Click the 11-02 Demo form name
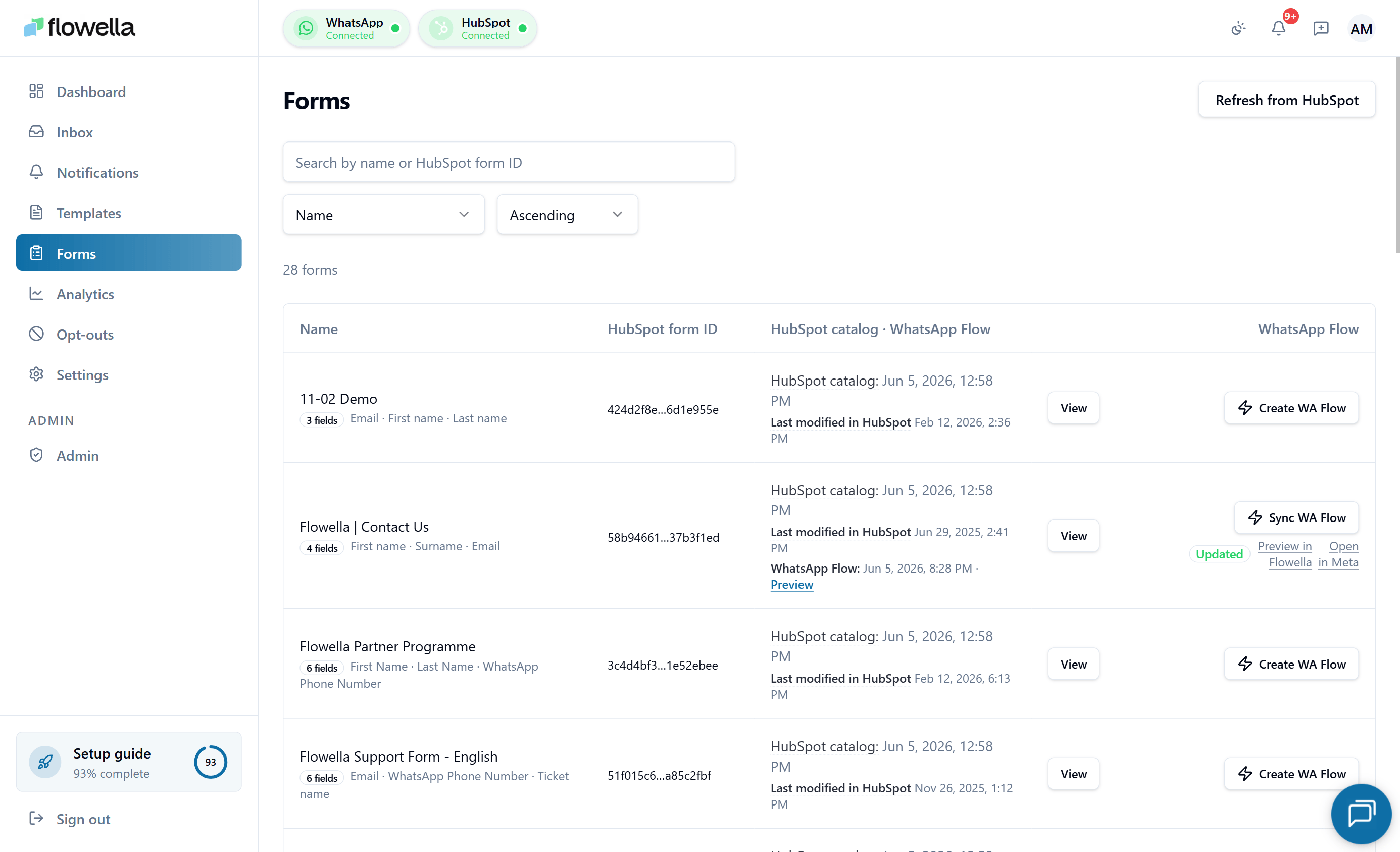Viewport: 1400px width, 852px height. [x=338, y=398]
